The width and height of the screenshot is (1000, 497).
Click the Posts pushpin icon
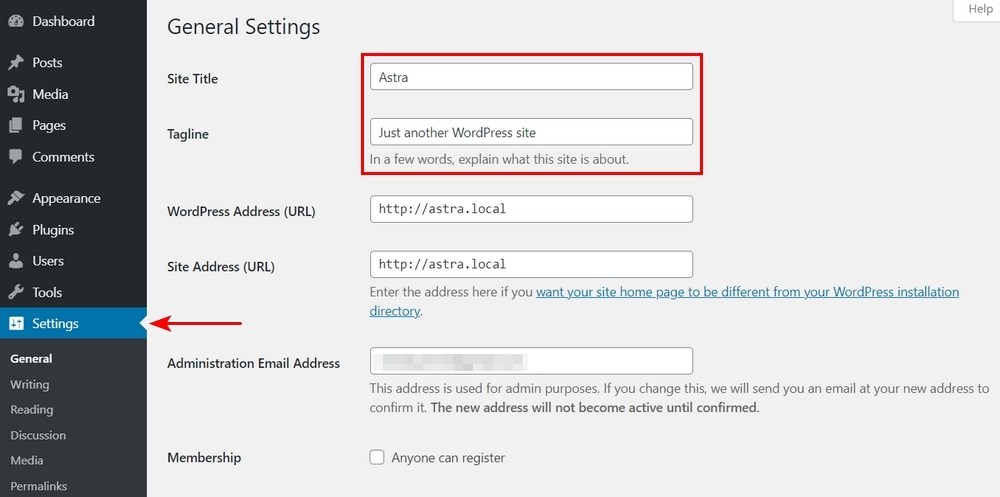pos(16,63)
